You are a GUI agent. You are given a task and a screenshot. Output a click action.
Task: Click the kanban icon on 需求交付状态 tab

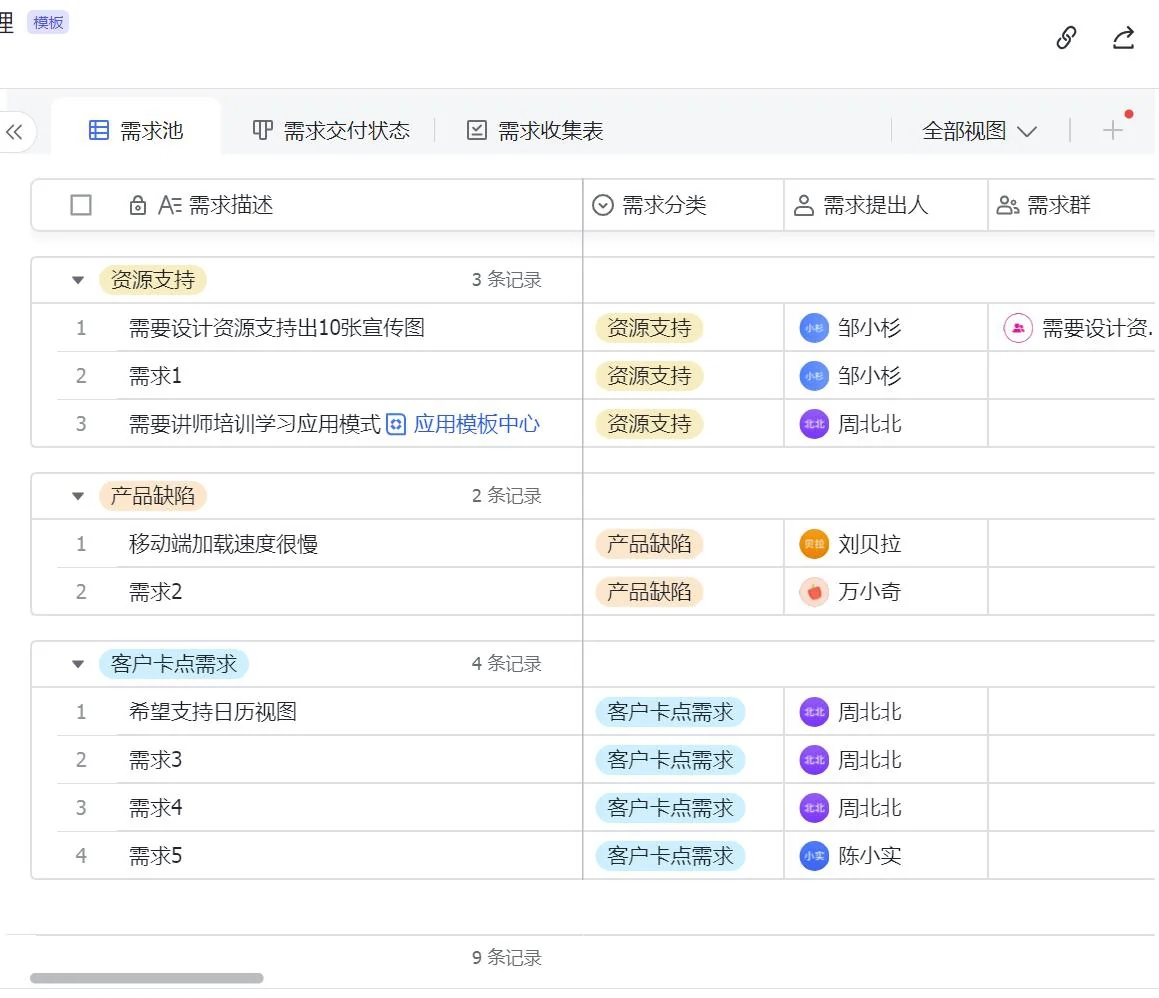(x=262, y=131)
